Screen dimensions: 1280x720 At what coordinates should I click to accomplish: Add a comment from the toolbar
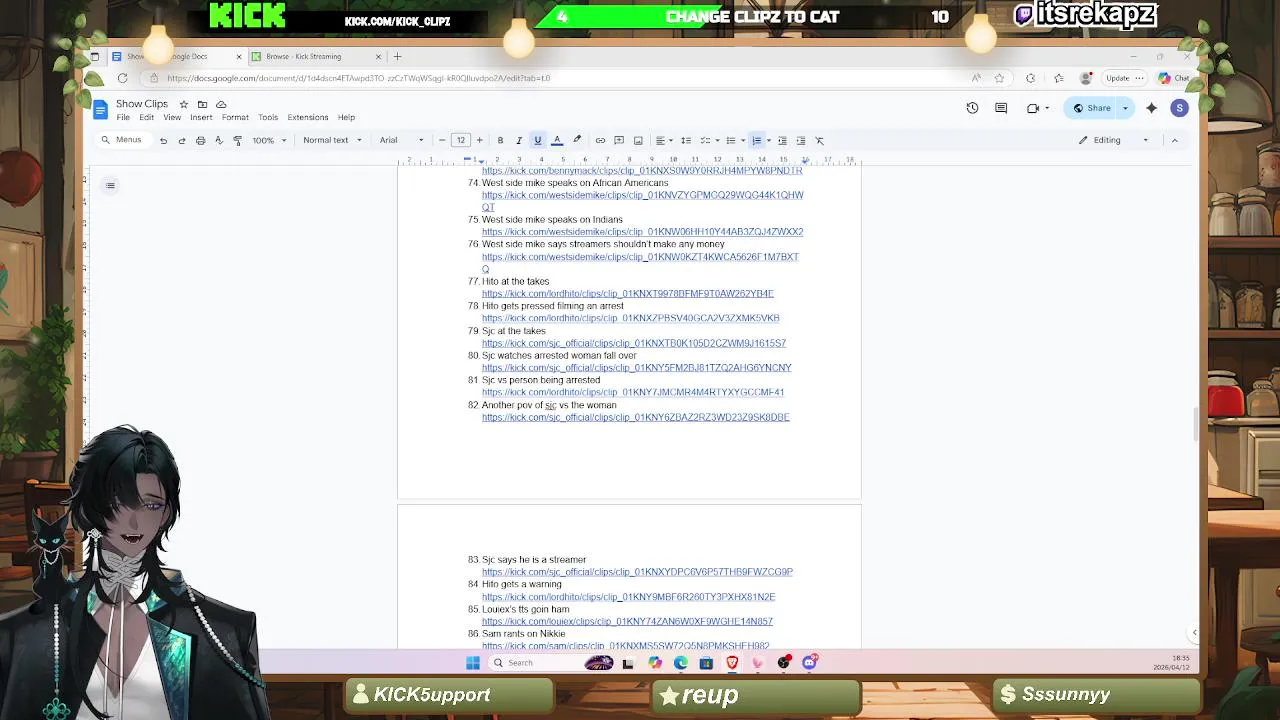(x=619, y=140)
